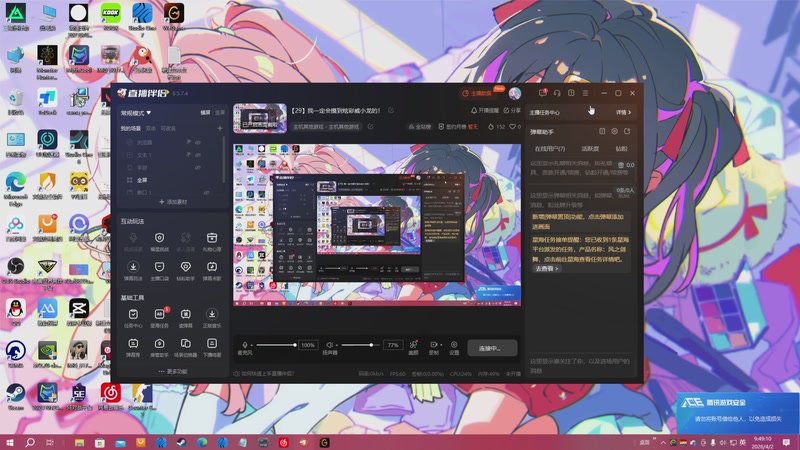
Task: Toggle the pin icon on 文本 1 row
Action: tap(188, 155)
